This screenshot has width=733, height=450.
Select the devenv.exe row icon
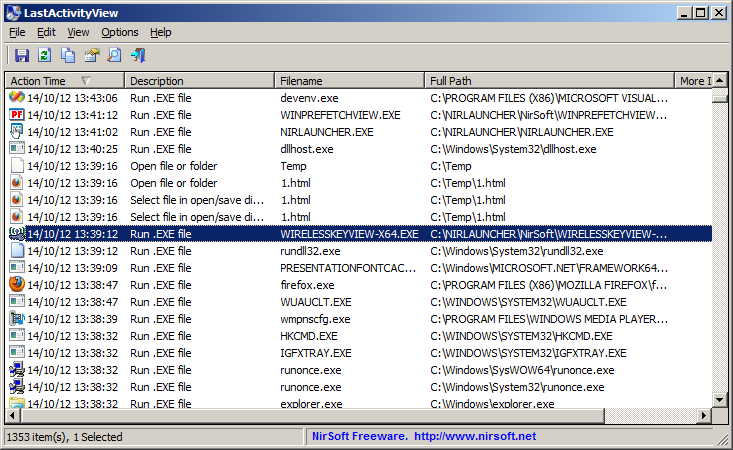pos(17,98)
